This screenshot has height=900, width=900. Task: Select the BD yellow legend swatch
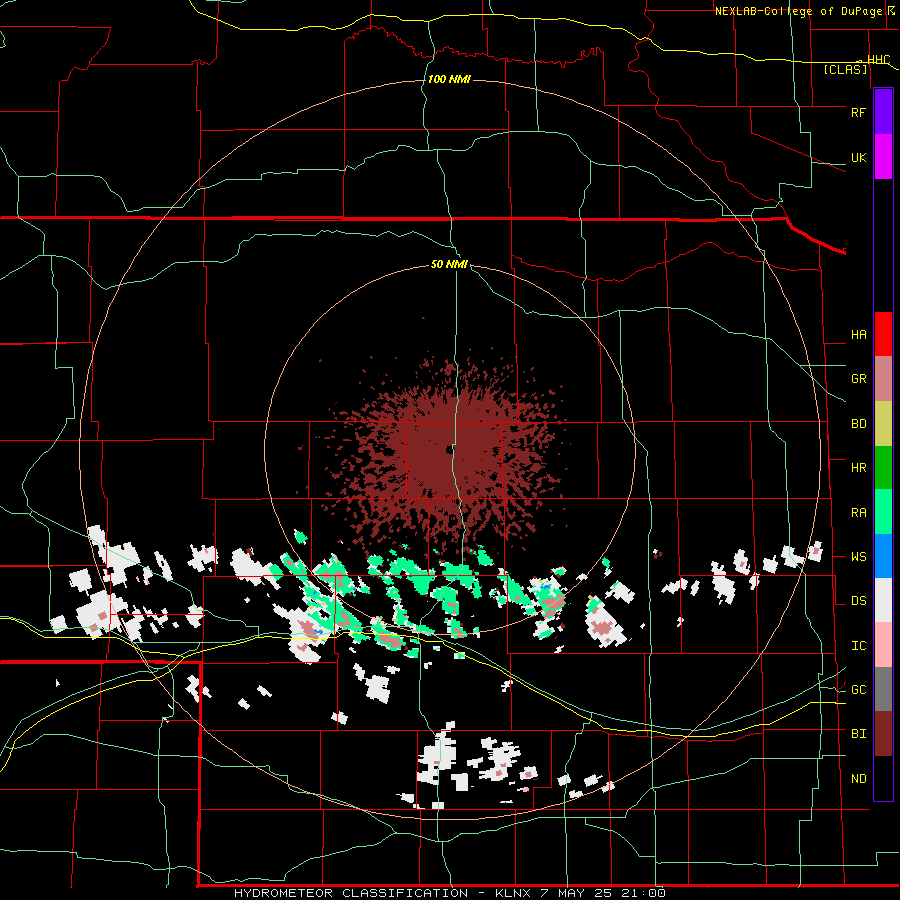tap(883, 424)
